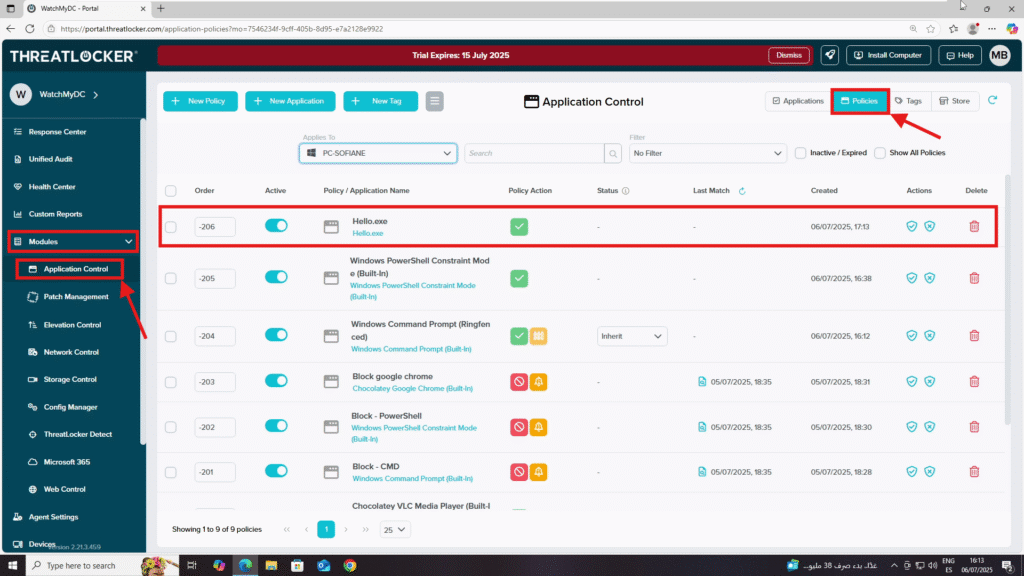Open Network Control module

click(71, 352)
